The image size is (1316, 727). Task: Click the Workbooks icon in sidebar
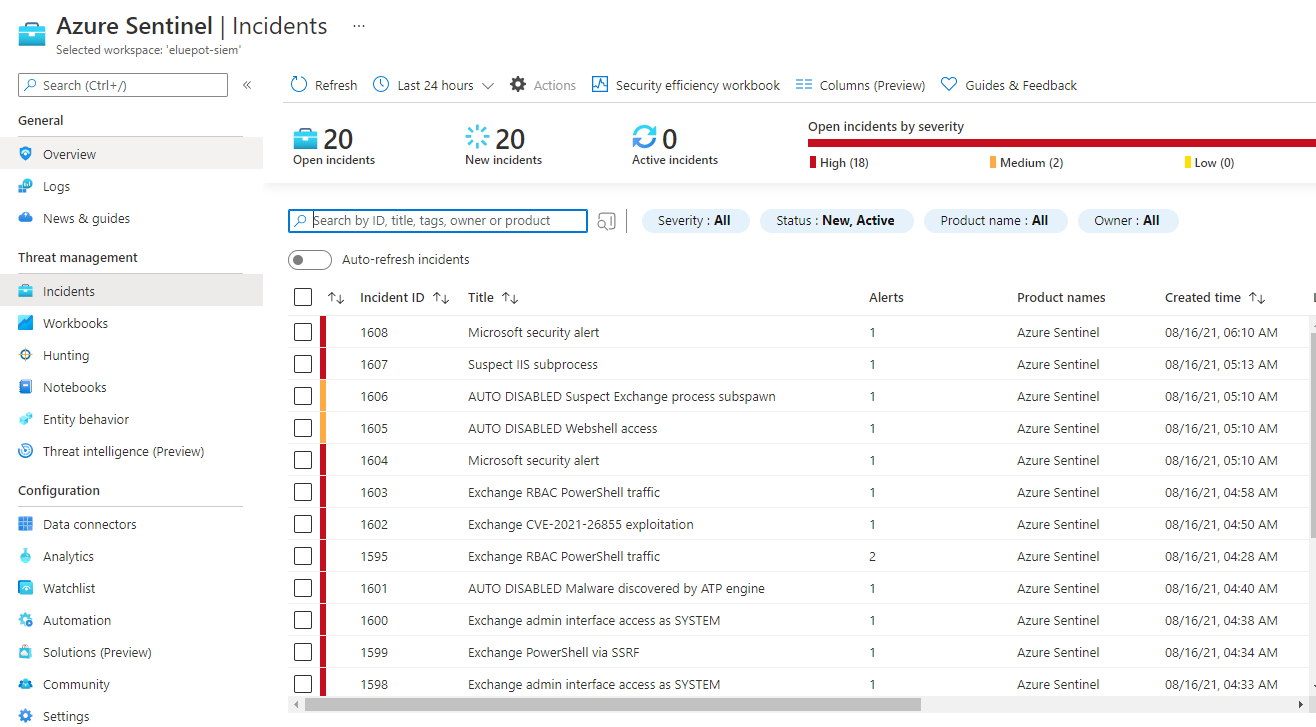[26, 323]
